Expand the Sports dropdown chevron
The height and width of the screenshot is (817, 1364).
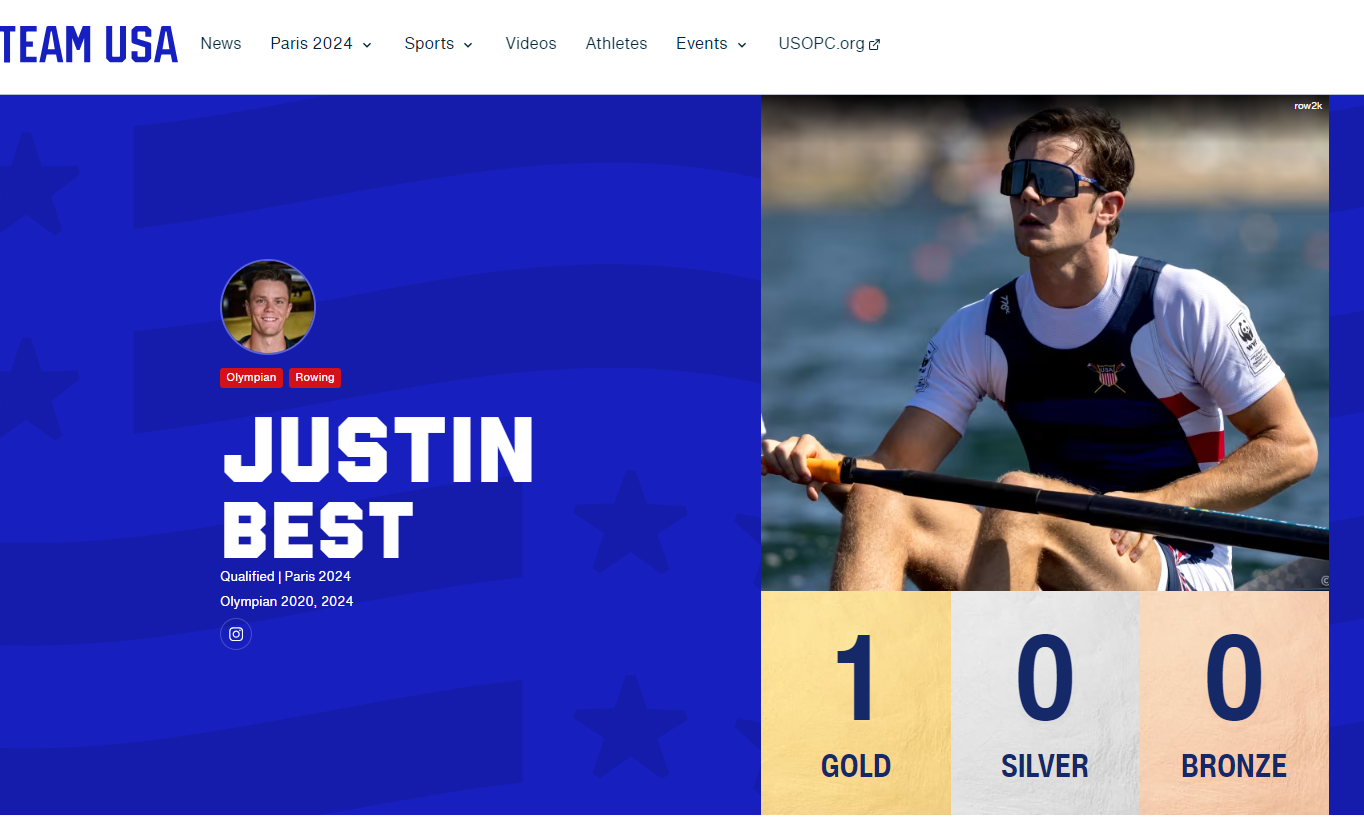pos(468,45)
